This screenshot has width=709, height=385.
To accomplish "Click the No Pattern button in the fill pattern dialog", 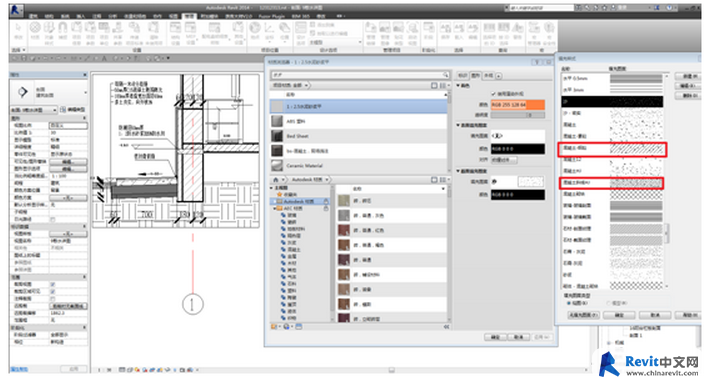I will [x=583, y=315].
